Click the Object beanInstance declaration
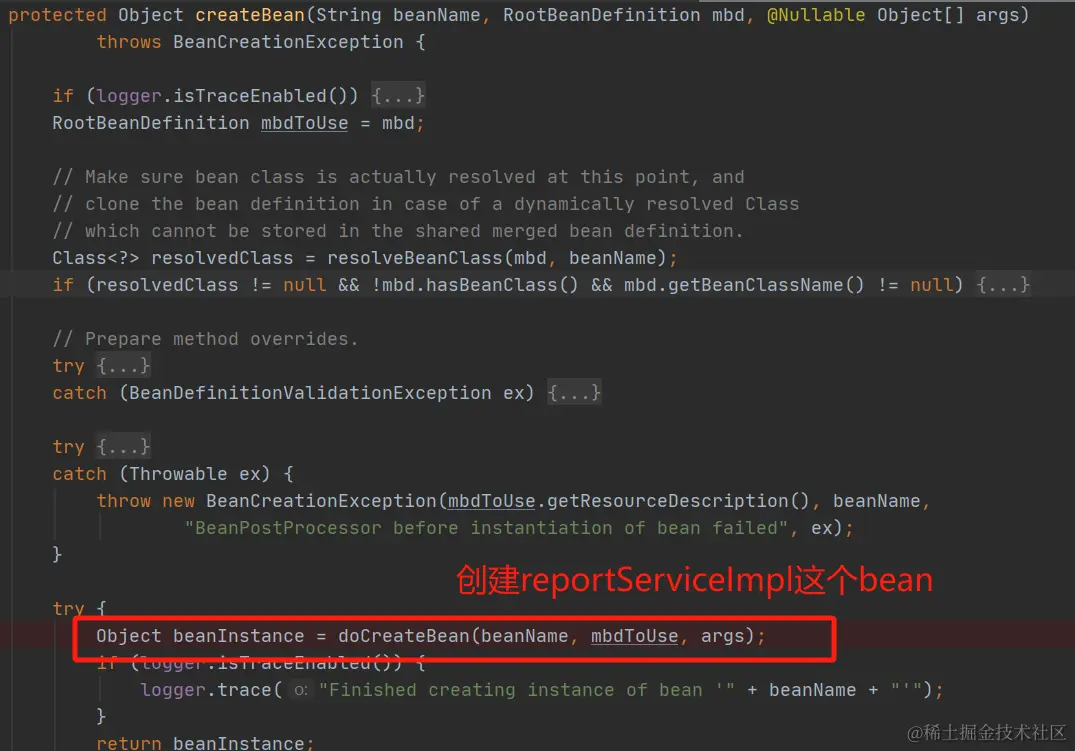1075x751 pixels. click(x=200, y=636)
